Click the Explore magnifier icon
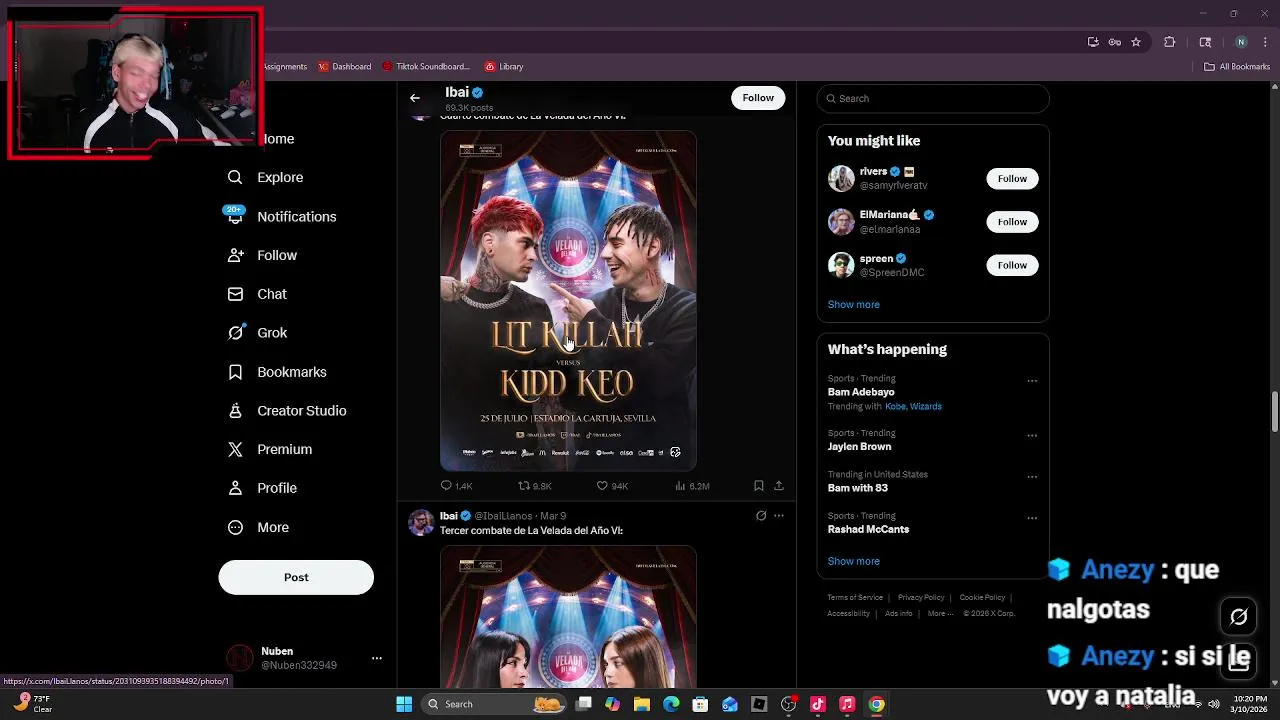 [x=235, y=177]
